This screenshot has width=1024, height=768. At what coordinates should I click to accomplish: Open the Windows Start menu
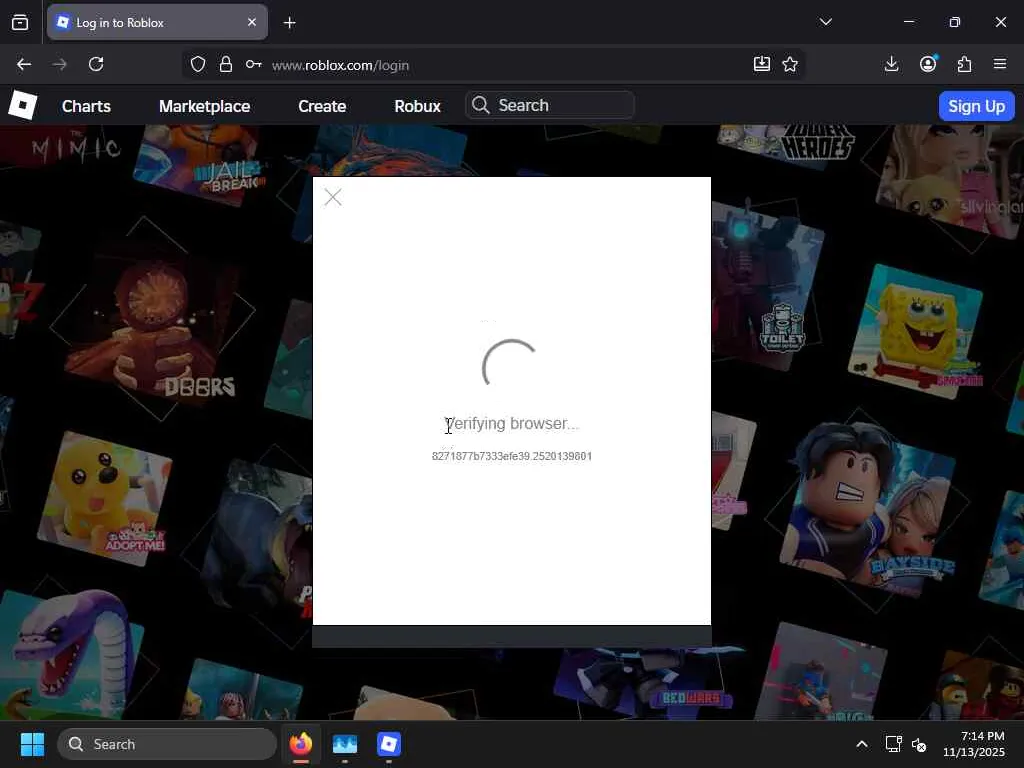click(32, 744)
